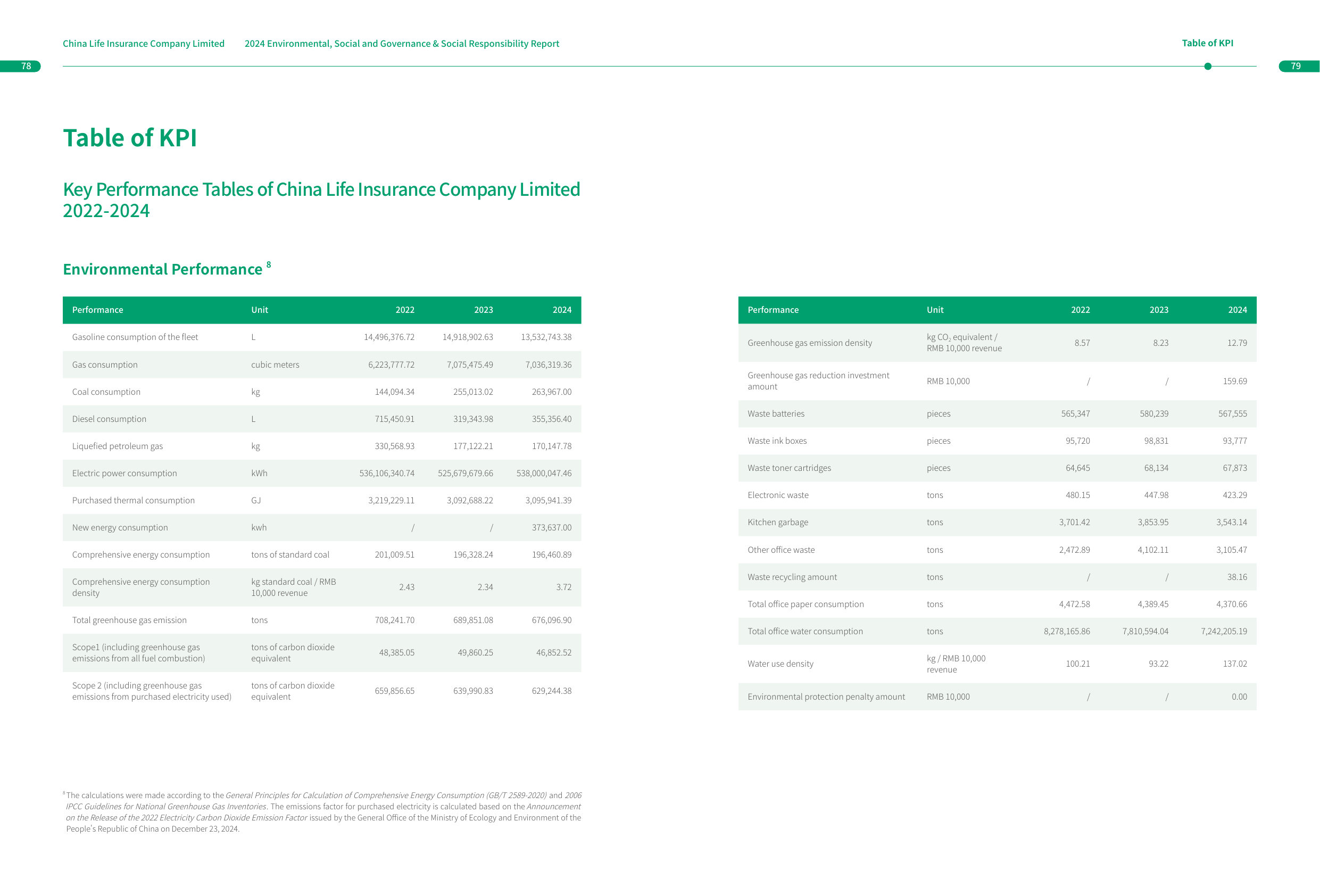The width and height of the screenshot is (1320, 896).
Task: Click 'Environmental protection penalty amount' row label
Action: 826,697
